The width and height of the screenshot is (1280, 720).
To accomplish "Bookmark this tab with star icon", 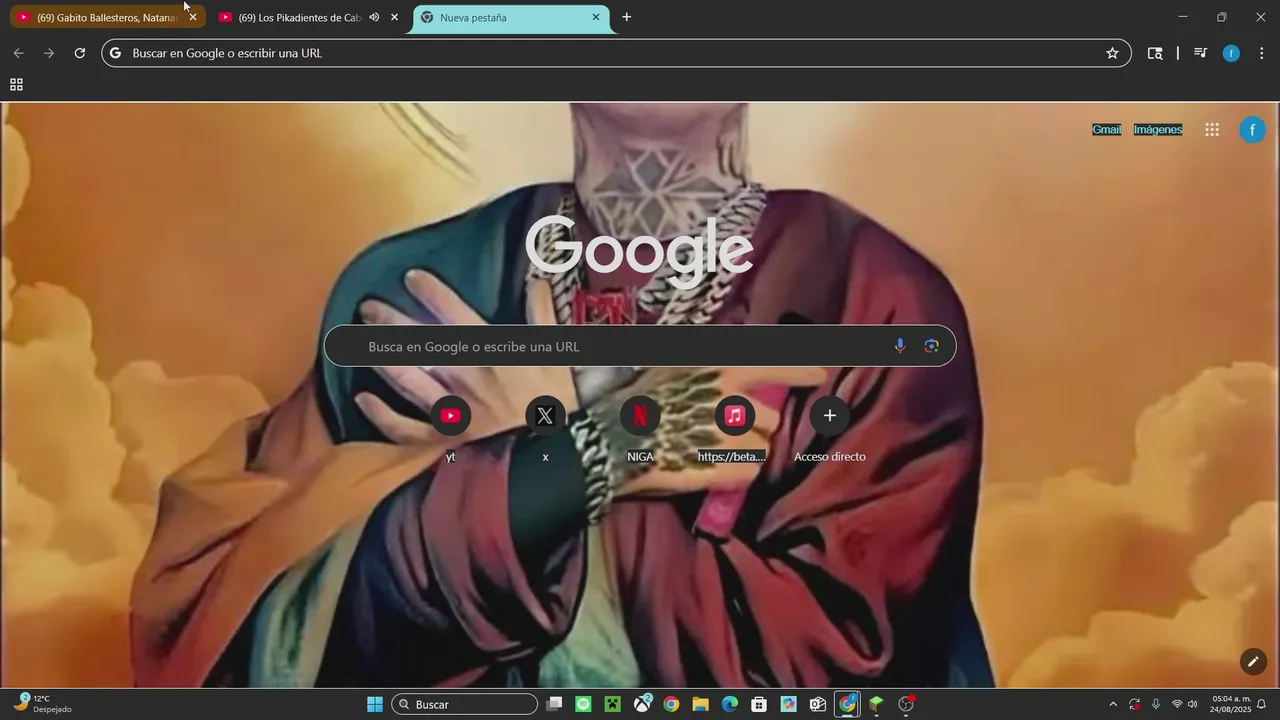I will click(1112, 53).
